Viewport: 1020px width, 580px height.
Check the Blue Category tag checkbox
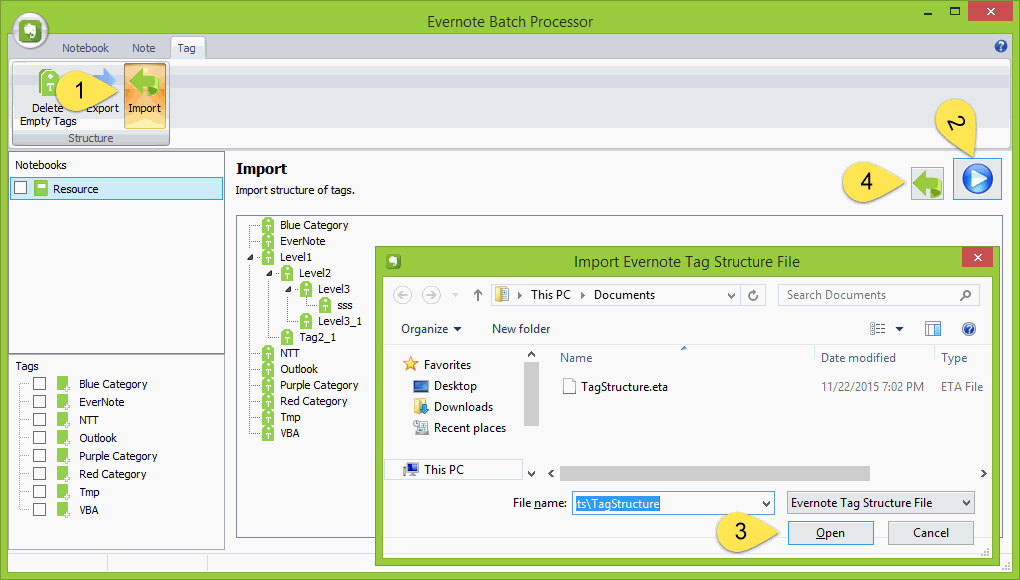[40, 384]
